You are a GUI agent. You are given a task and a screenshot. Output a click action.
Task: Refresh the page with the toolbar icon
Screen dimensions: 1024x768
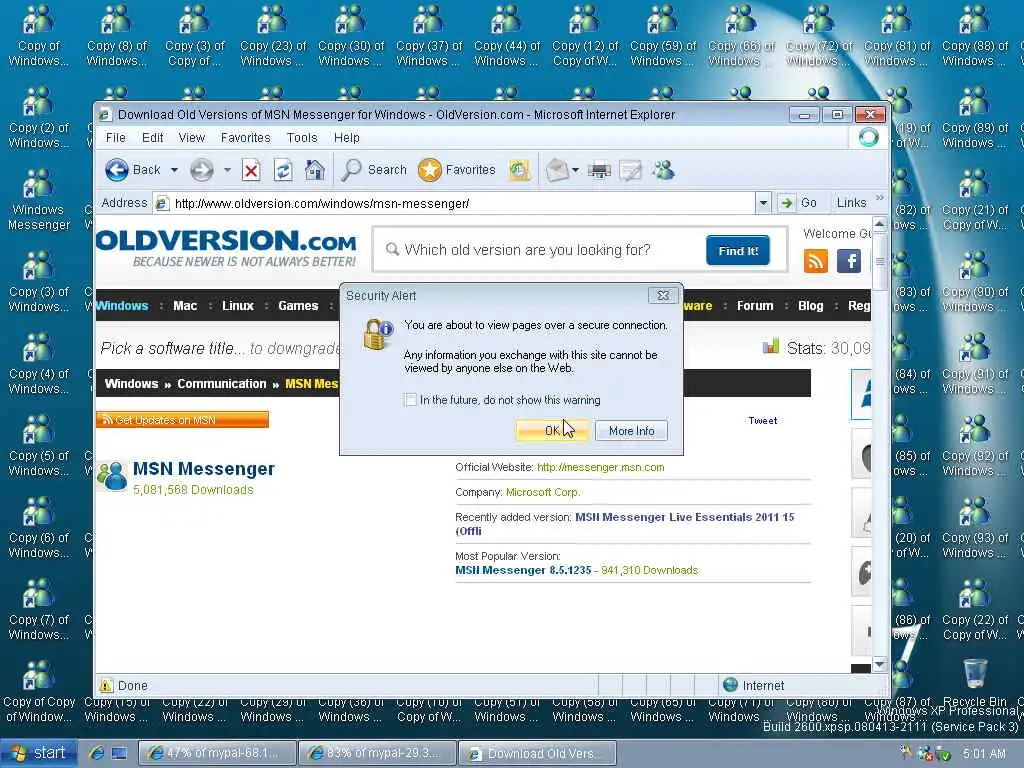pyautogui.click(x=283, y=170)
